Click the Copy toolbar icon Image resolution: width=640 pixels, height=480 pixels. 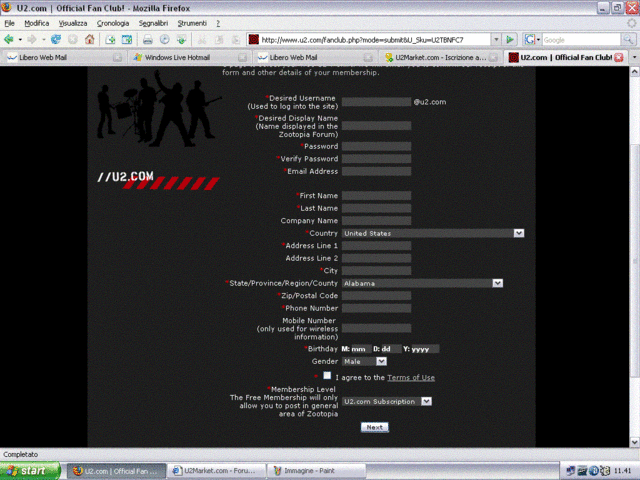point(219,40)
